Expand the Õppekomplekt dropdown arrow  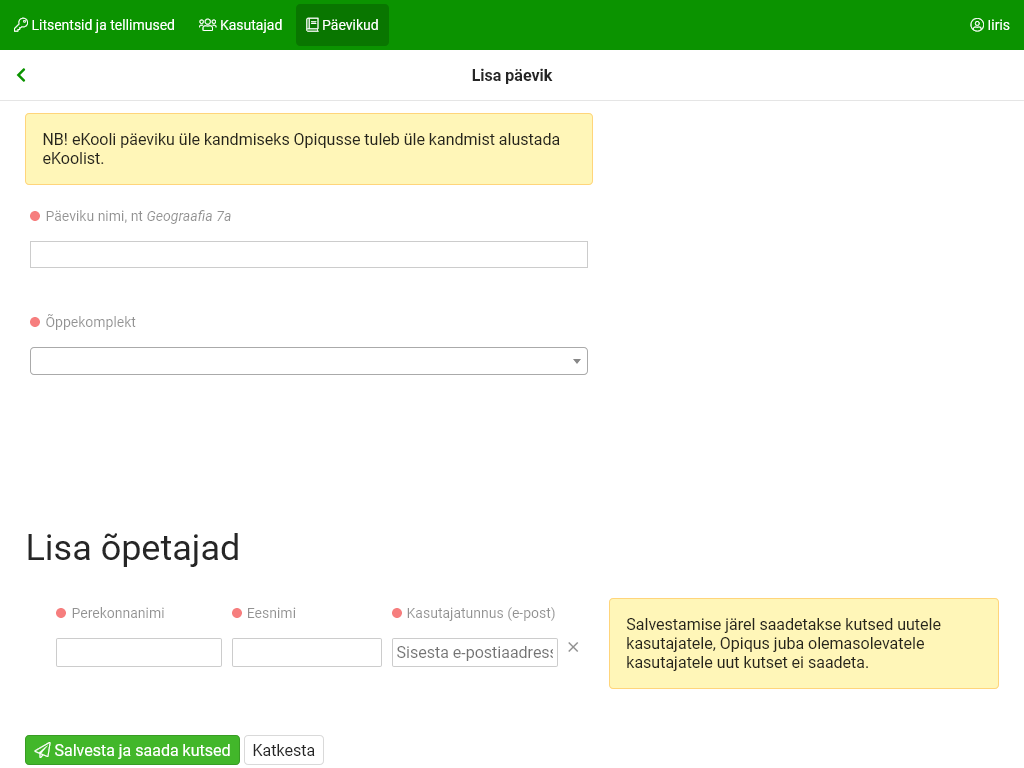(576, 361)
